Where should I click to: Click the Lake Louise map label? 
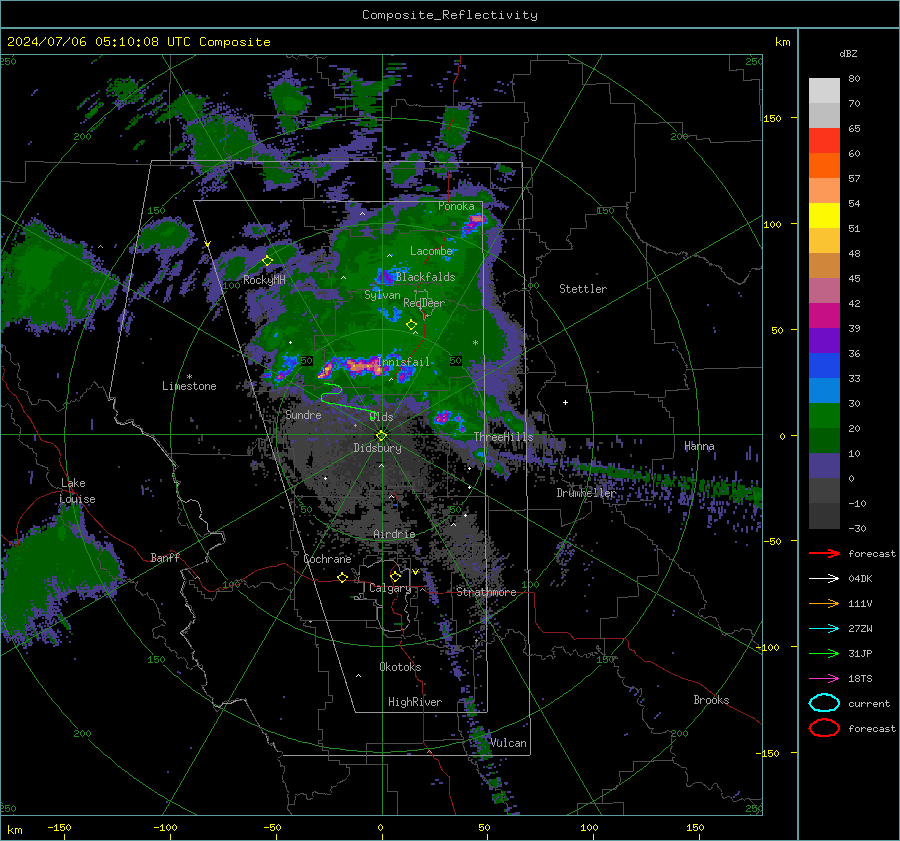pyautogui.click(x=77, y=491)
